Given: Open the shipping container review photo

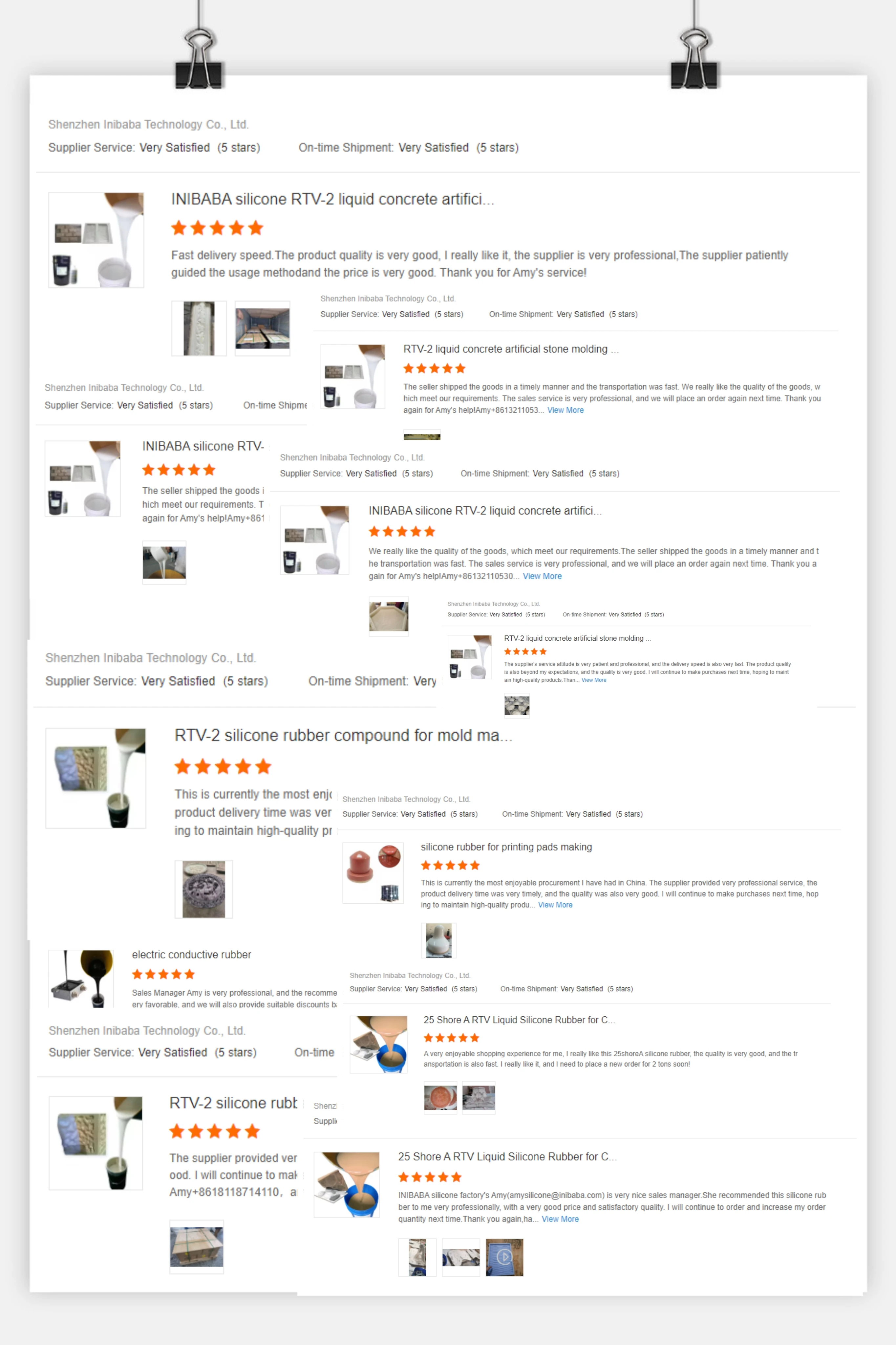Looking at the screenshot, I should pyautogui.click(x=262, y=329).
